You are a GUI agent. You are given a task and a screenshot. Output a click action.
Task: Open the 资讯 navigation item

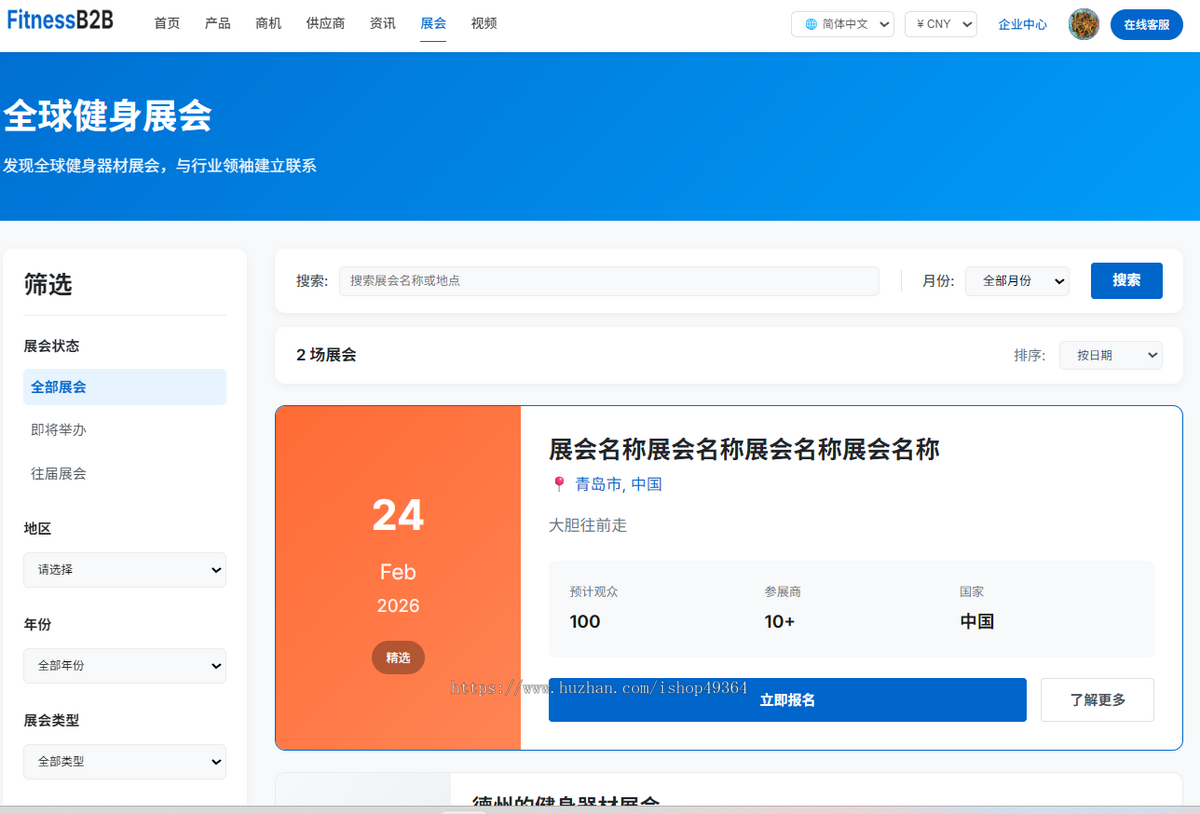coord(383,23)
